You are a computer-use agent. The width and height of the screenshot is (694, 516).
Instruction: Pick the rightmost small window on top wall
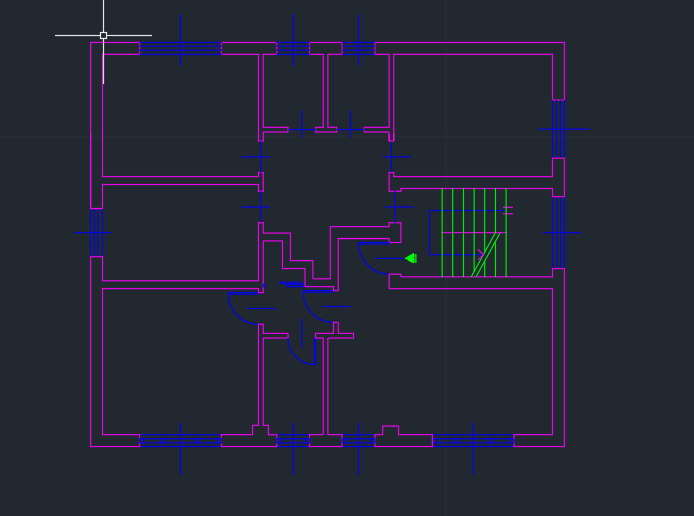[x=358, y=48]
